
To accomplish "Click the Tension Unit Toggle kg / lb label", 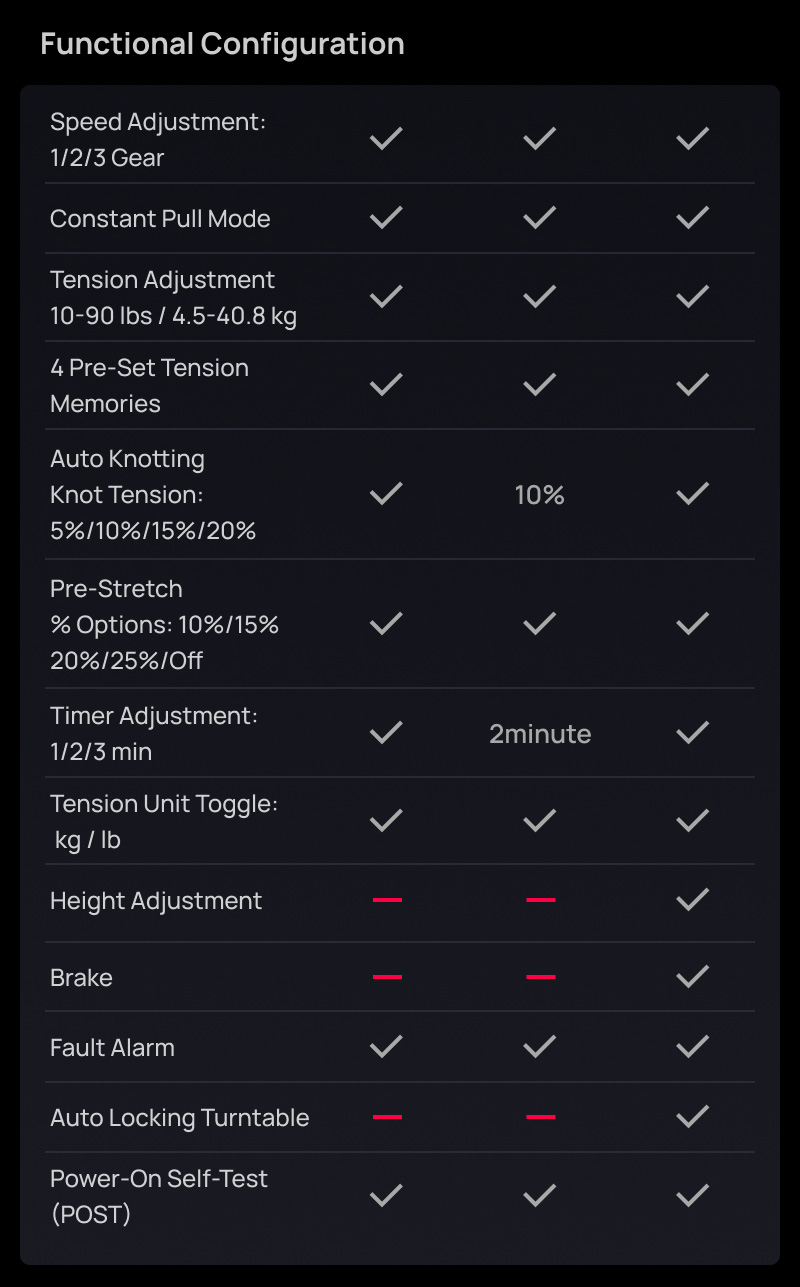I will (164, 821).
